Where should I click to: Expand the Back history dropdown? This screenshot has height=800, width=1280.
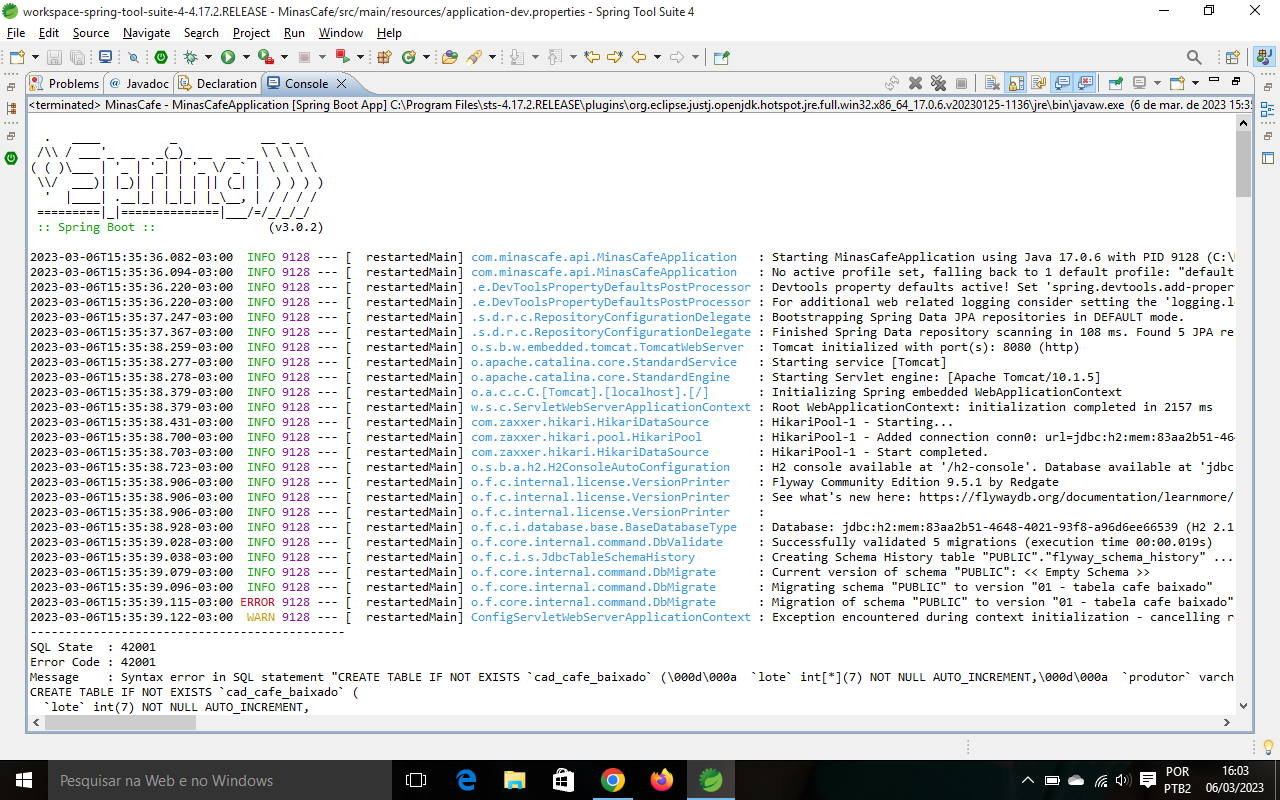(656, 57)
